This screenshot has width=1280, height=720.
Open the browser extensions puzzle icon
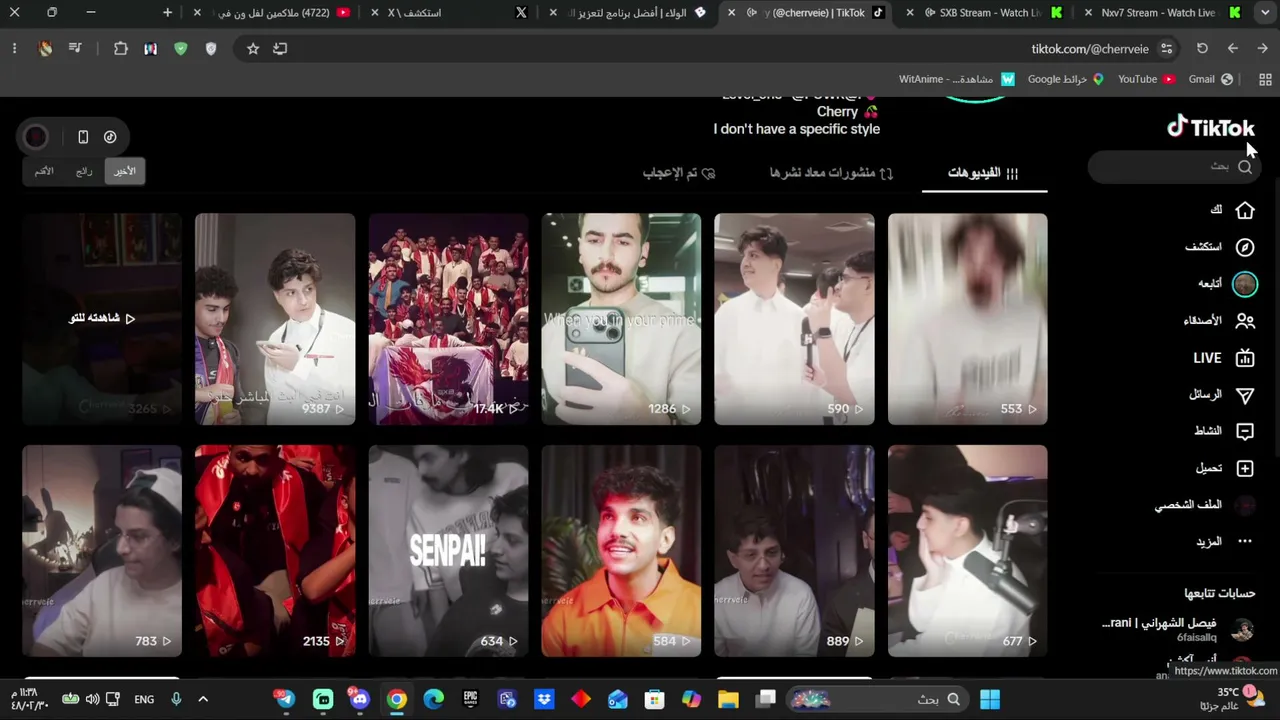click(x=121, y=48)
